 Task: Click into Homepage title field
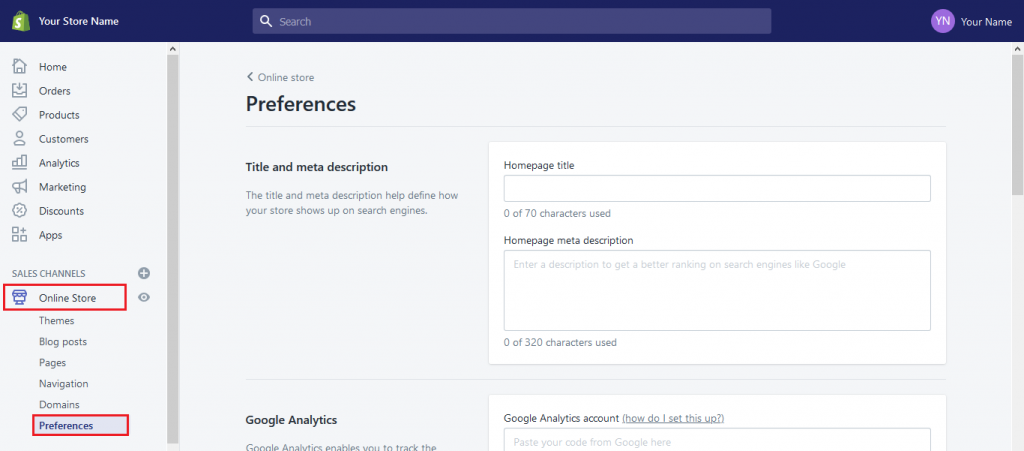[x=717, y=188]
